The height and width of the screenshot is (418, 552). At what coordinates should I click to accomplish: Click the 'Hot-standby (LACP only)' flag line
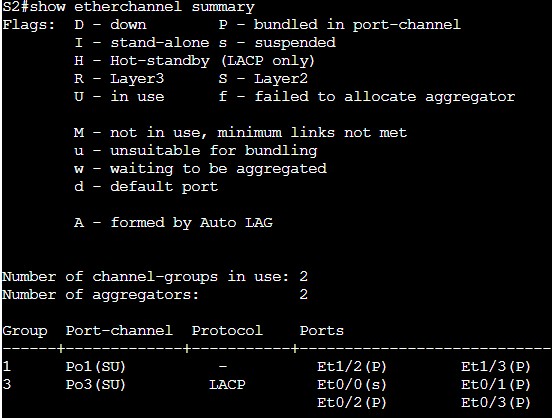click(x=194, y=61)
